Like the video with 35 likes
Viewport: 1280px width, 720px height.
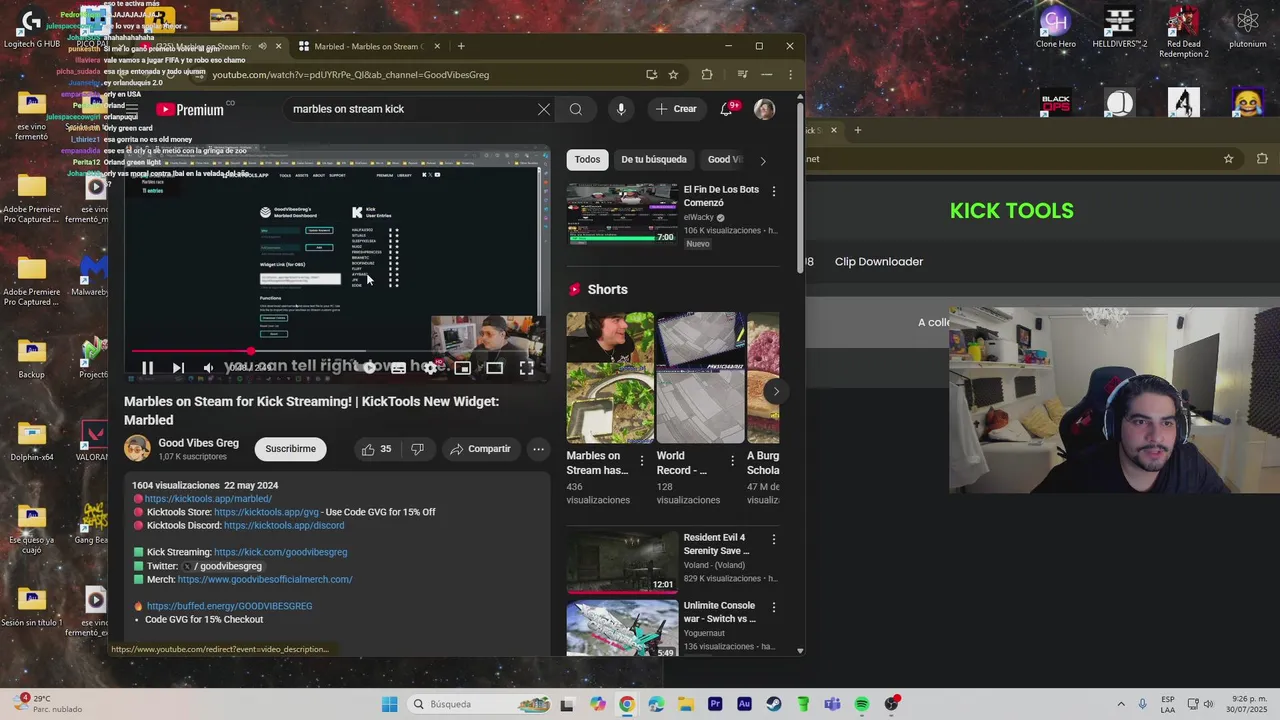click(376, 449)
